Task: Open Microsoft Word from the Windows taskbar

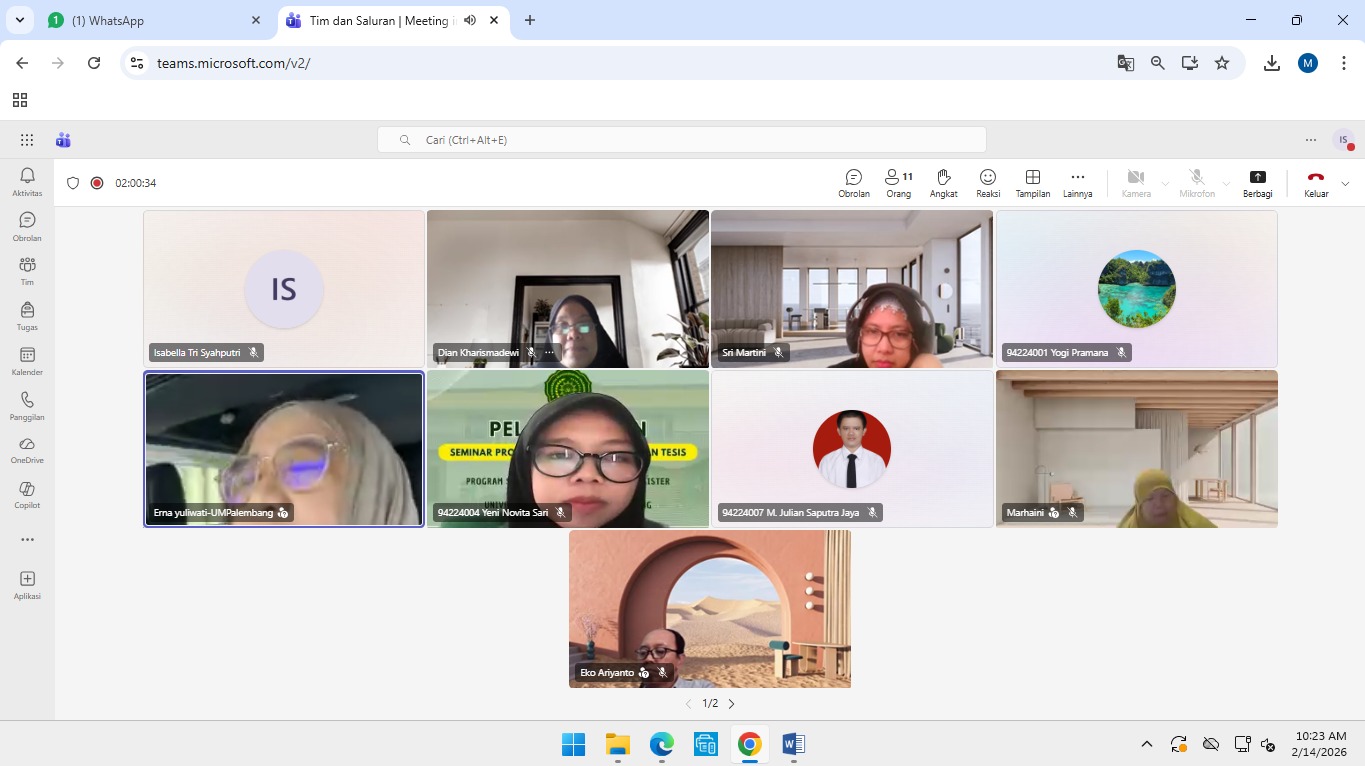Action: coord(793,744)
